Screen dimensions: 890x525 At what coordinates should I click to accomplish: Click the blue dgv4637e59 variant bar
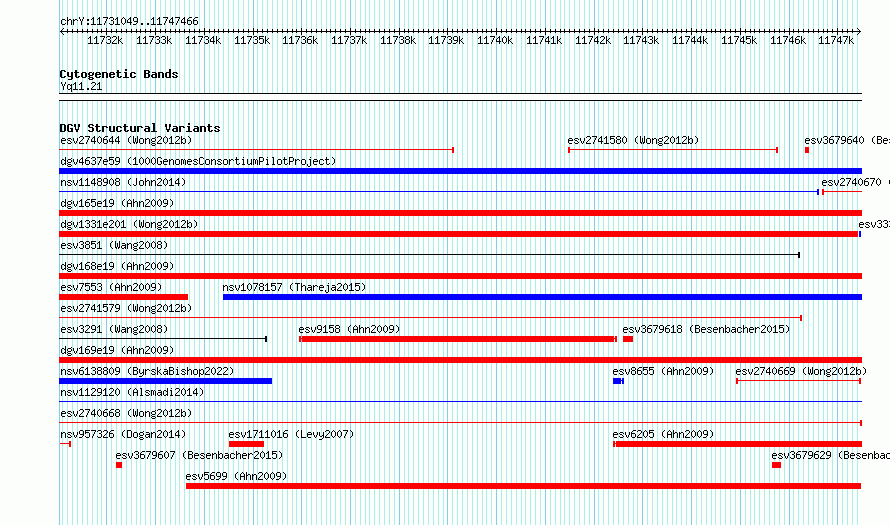coord(460,171)
